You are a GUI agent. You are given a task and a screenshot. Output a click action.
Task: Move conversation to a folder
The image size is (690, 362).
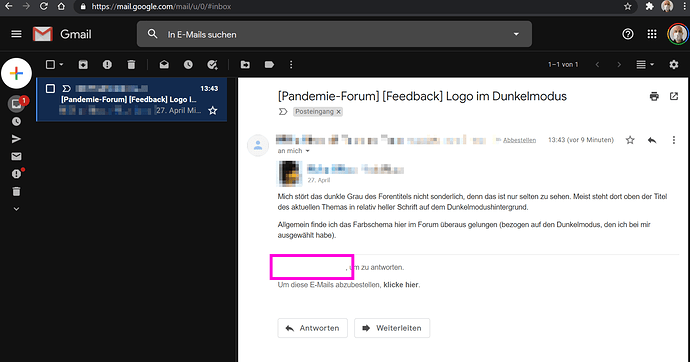tap(245, 65)
